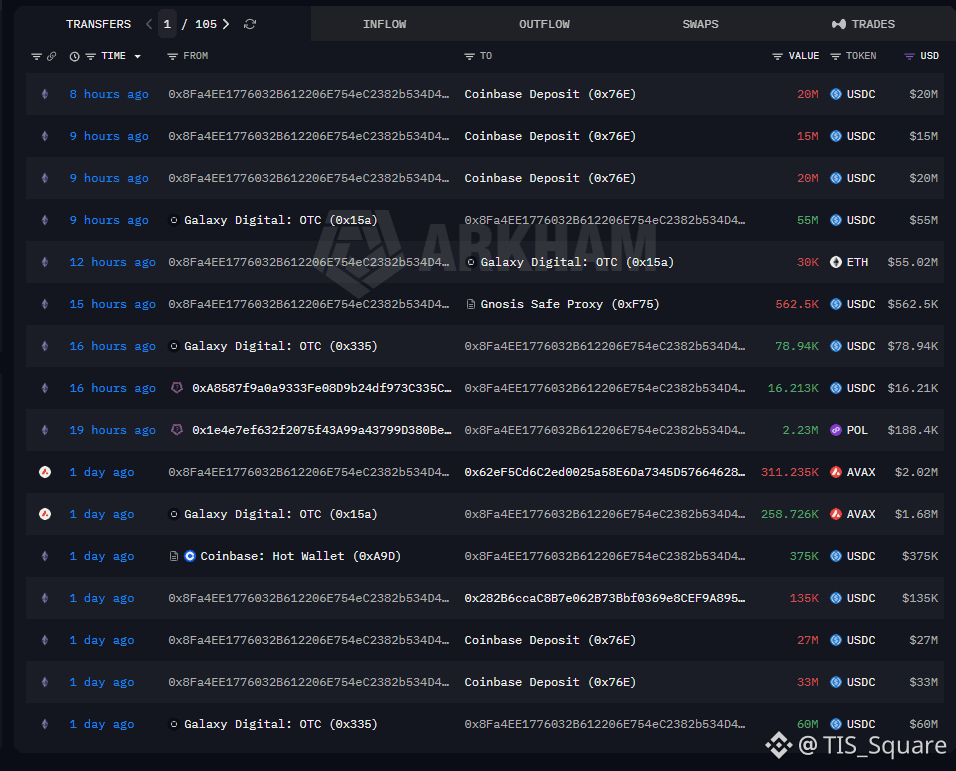This screenshot has height=771, width=956.
Task: Open Galaxy Digital OTC recipient in 30K ETH row
Action: point(577,263)
